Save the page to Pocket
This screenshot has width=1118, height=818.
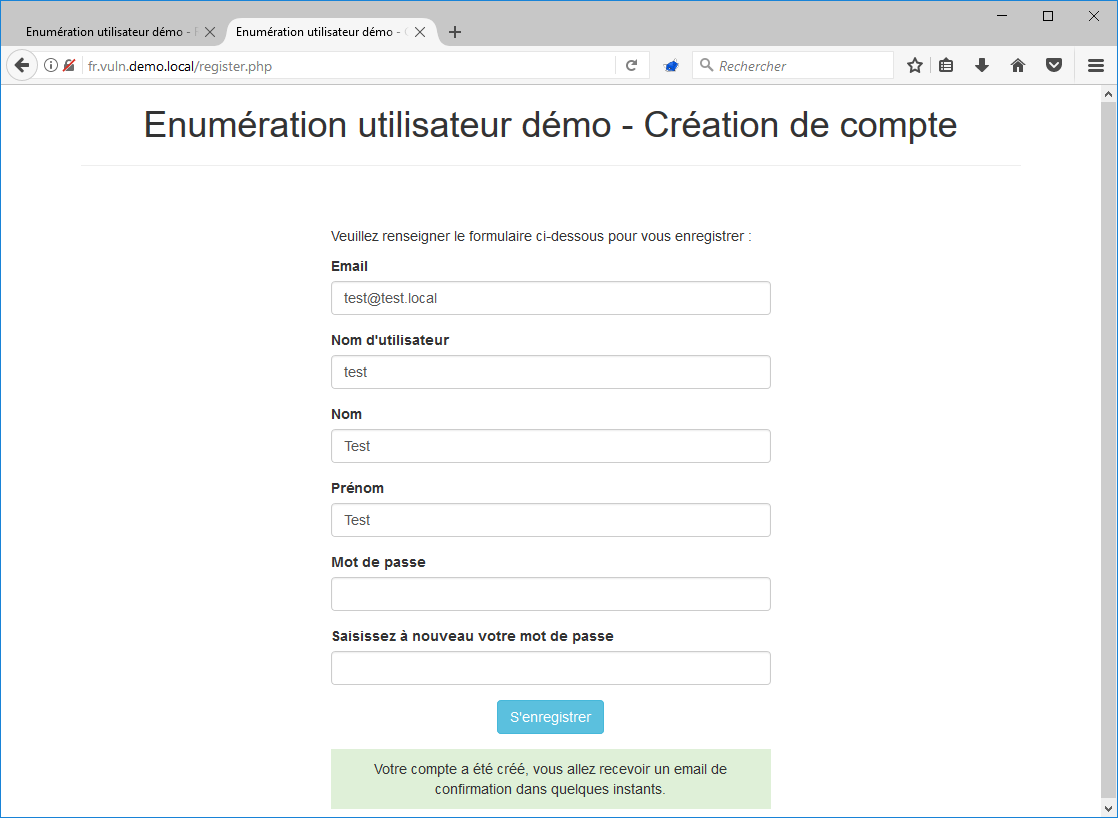click(1054, 64)
